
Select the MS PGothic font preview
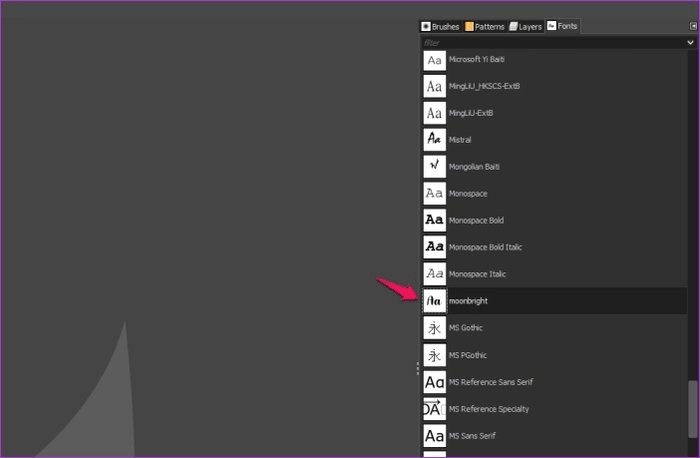click(x=434, y=355)
